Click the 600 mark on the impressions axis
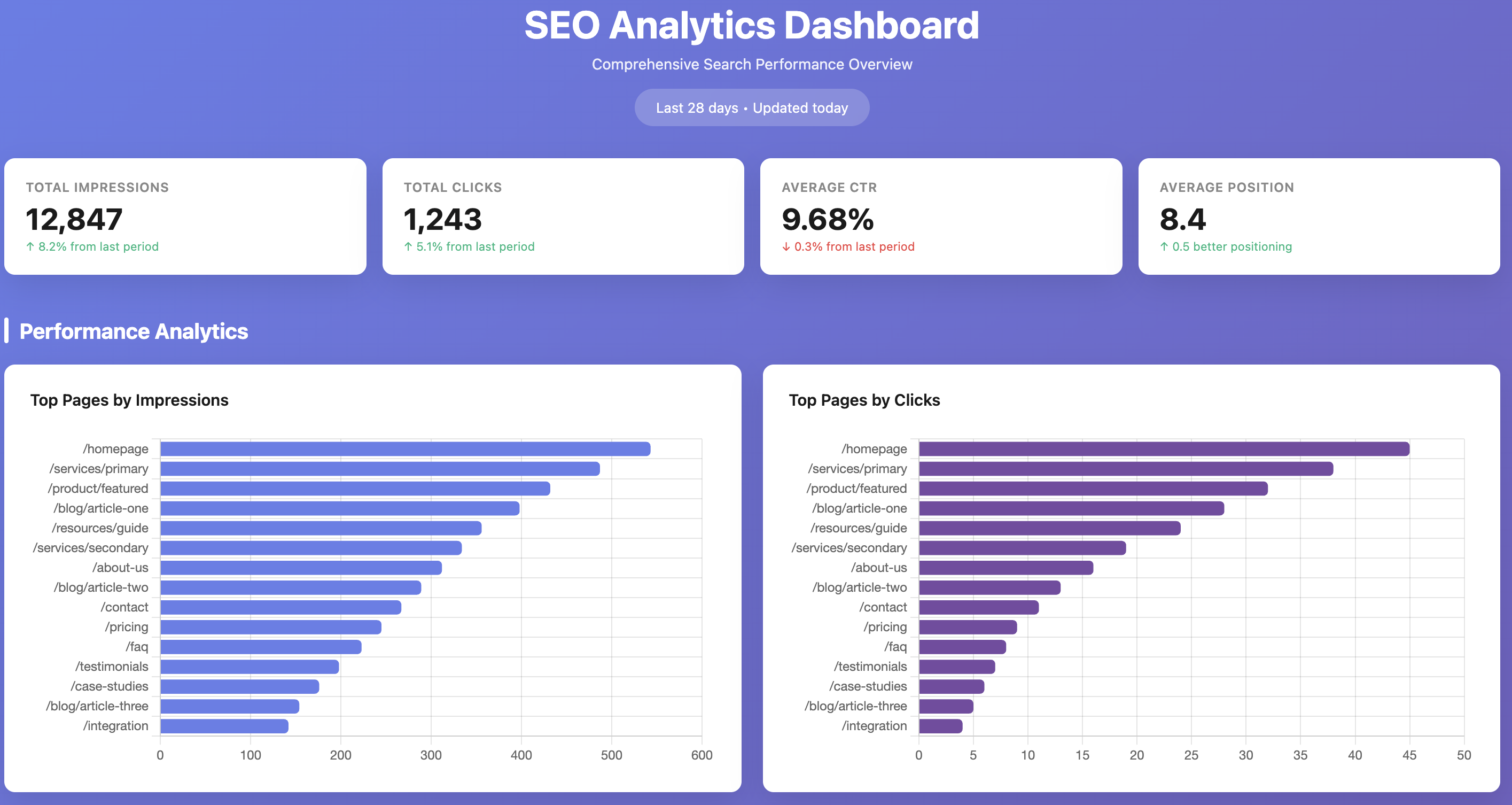Viewport: 1512px width, 805px height. tap(702, 756)
